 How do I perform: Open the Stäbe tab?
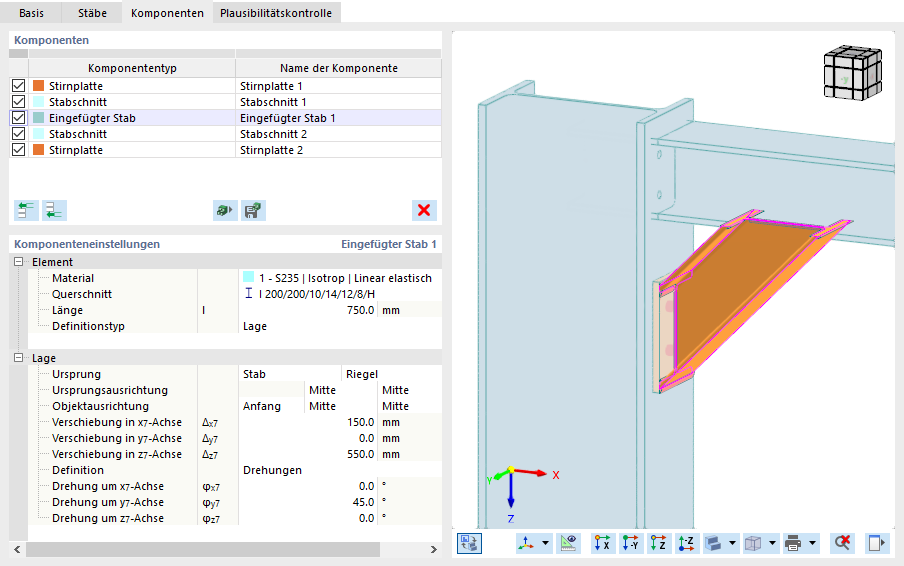(92, 13)
